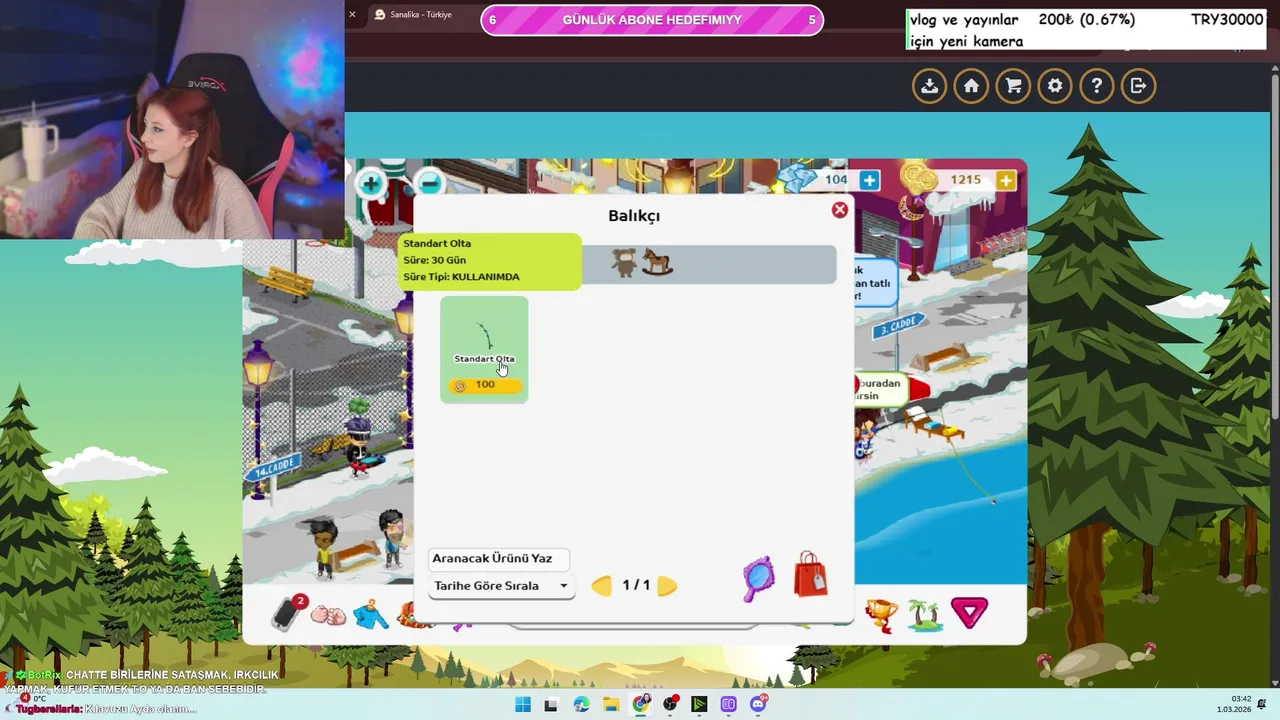Image resolution: width=1280 pixels, height=720 pixels.
Task: Click the fist bump icon
Action: tap(328, 614)
